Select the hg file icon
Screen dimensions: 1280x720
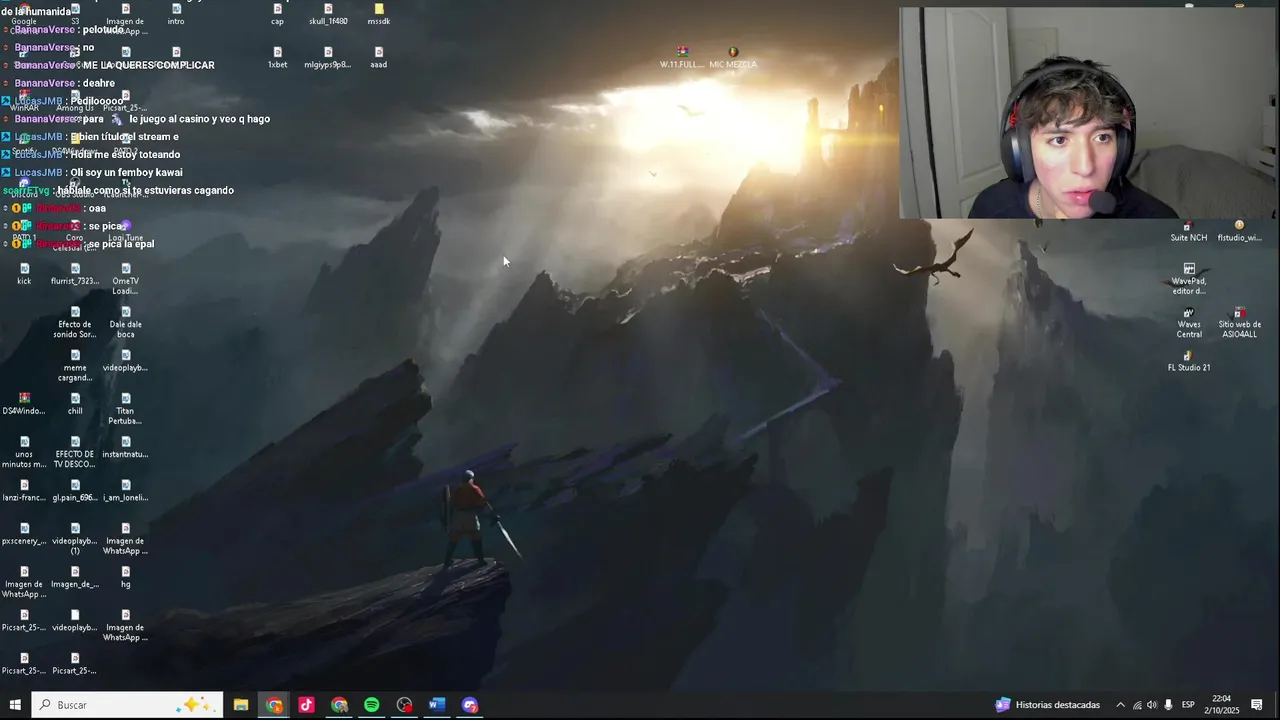coord(125,577)
